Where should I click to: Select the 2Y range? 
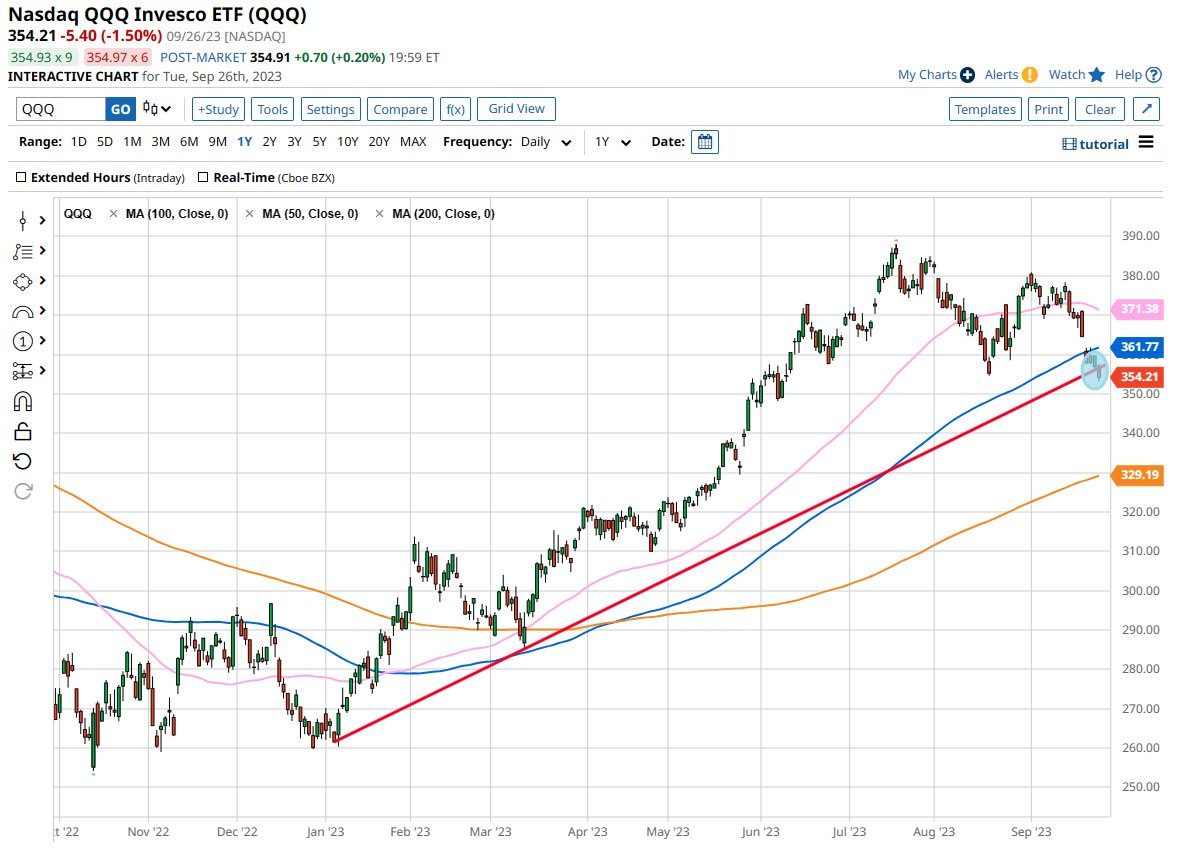pyautogui.click(x=270, y=142)
